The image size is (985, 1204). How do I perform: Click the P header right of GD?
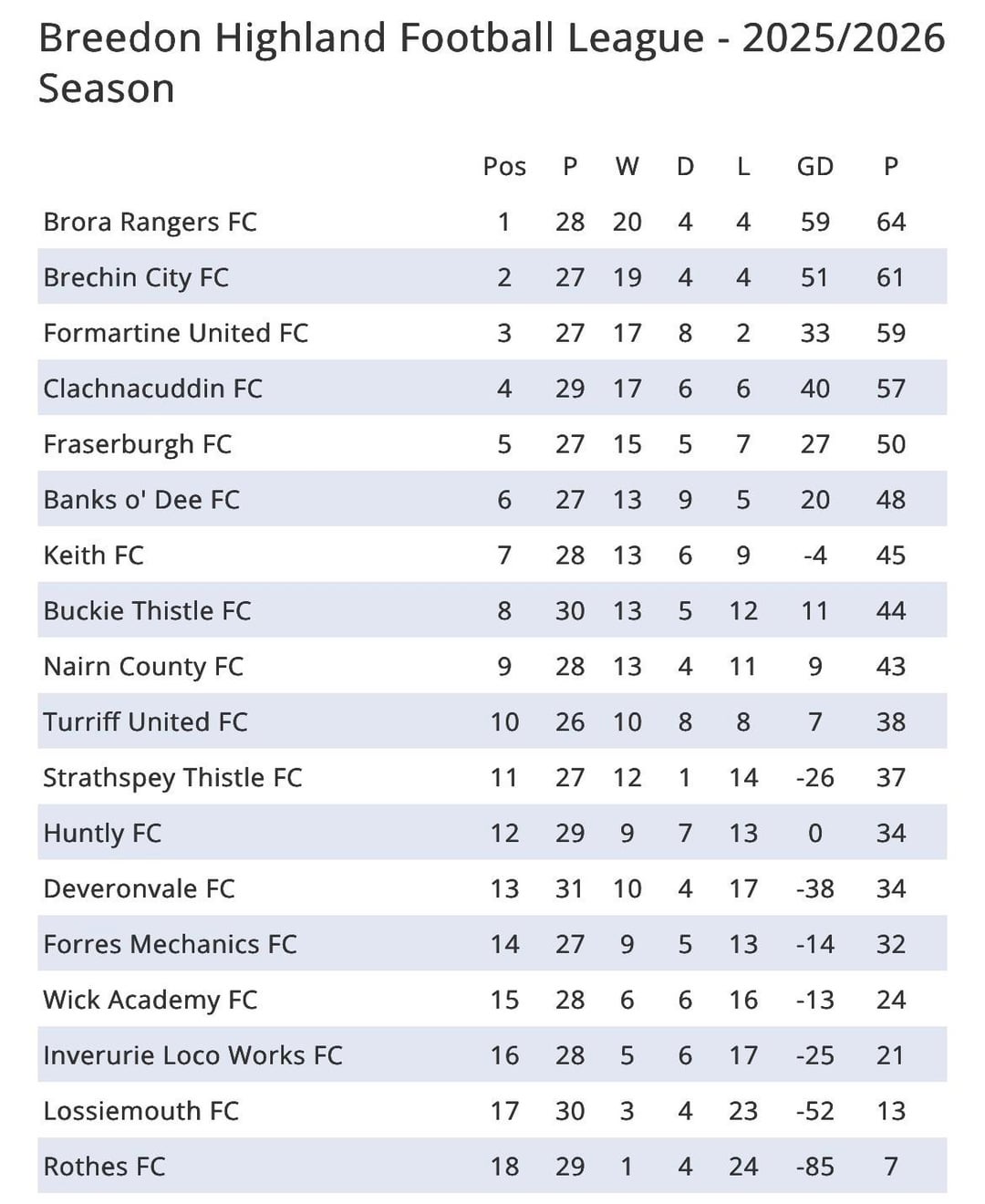(891, 167)
